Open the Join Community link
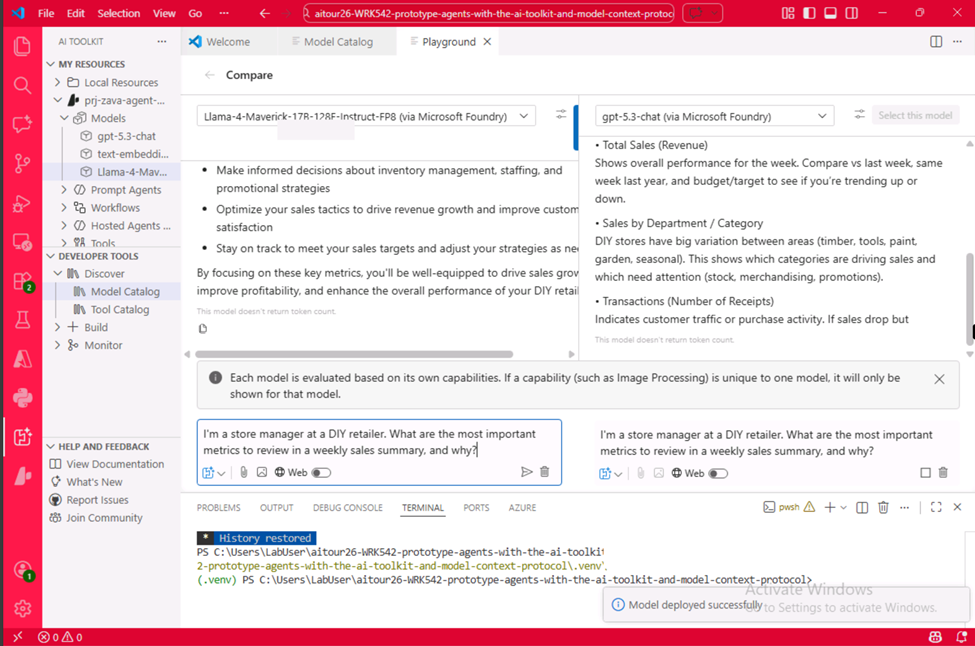Image resolution: width=975 pixels, height=646 pixels. click(104, 518)
